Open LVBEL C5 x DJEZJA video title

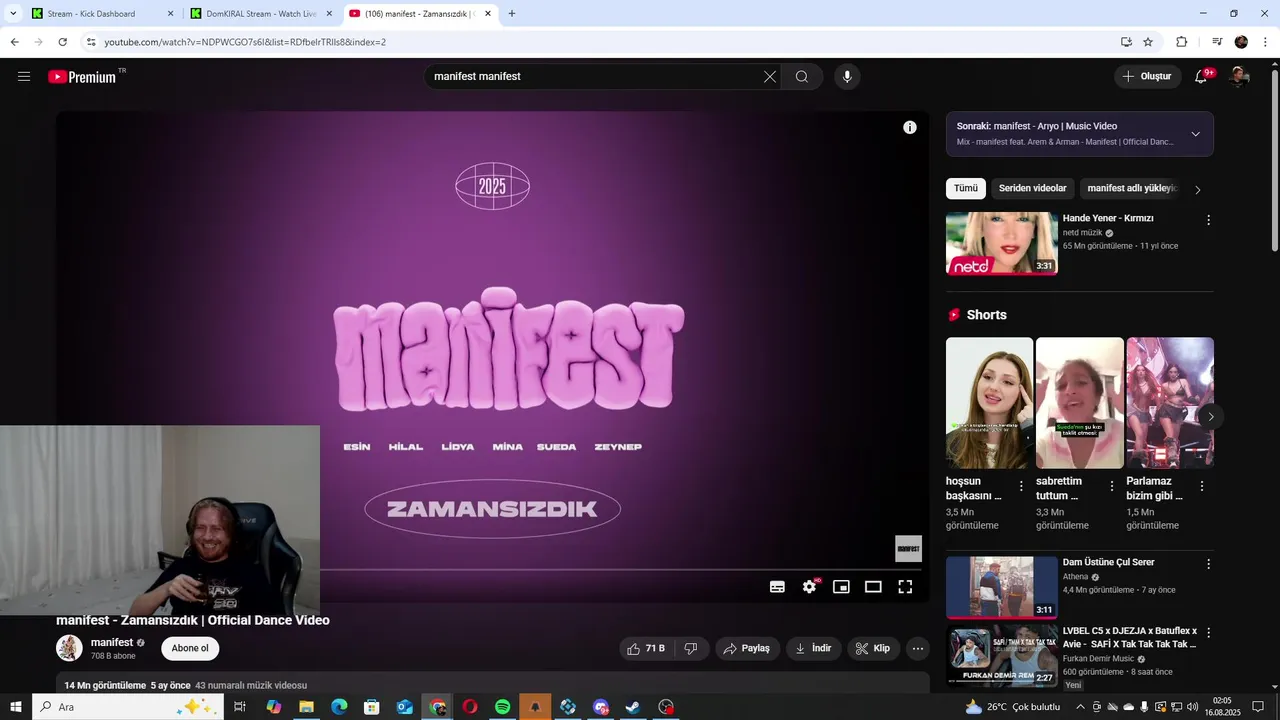click(1129, 638)
